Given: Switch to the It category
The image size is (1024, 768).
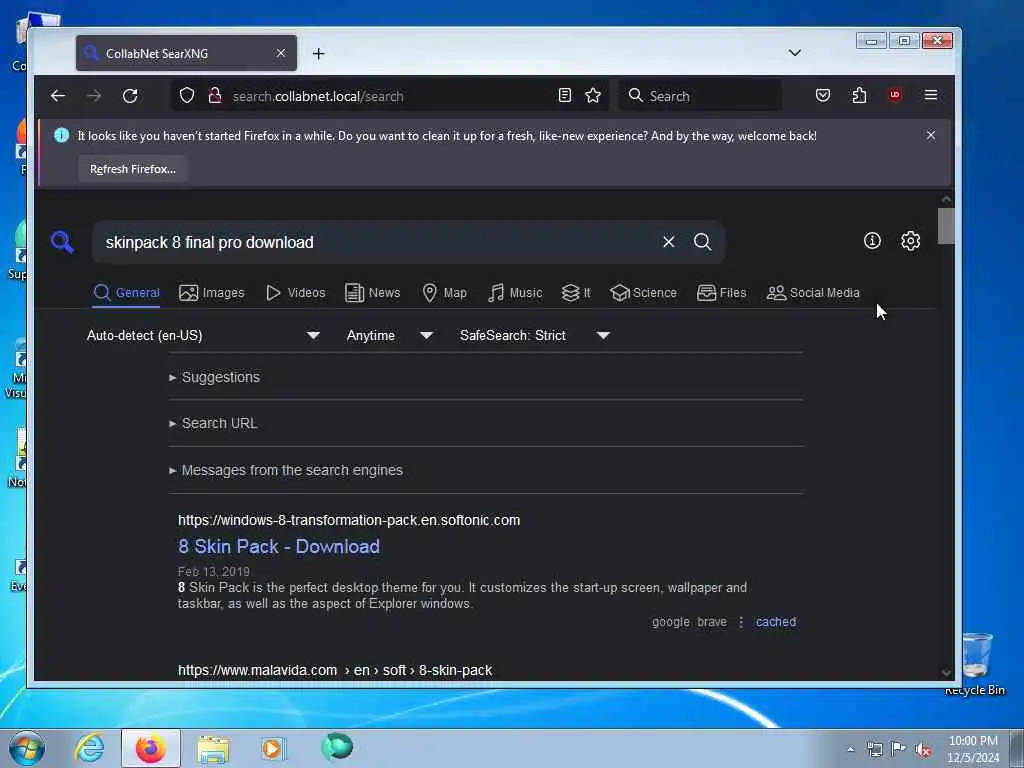Looking at the screenshot, I should point(576,293).
